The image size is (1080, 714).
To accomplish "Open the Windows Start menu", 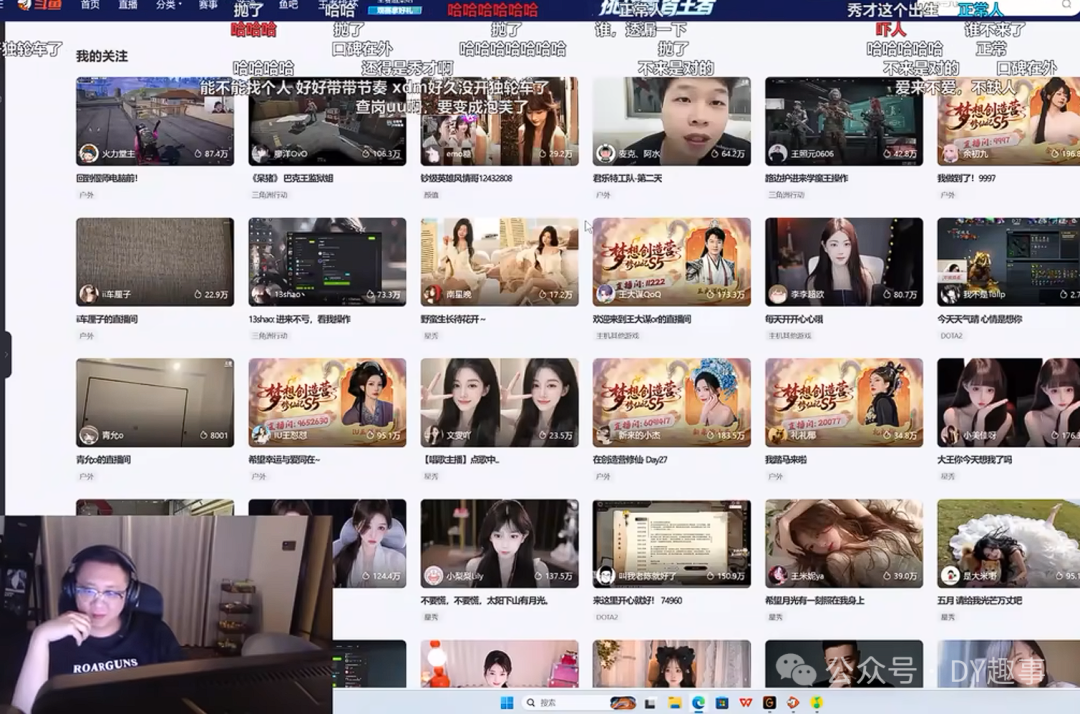I will [507, 703].
